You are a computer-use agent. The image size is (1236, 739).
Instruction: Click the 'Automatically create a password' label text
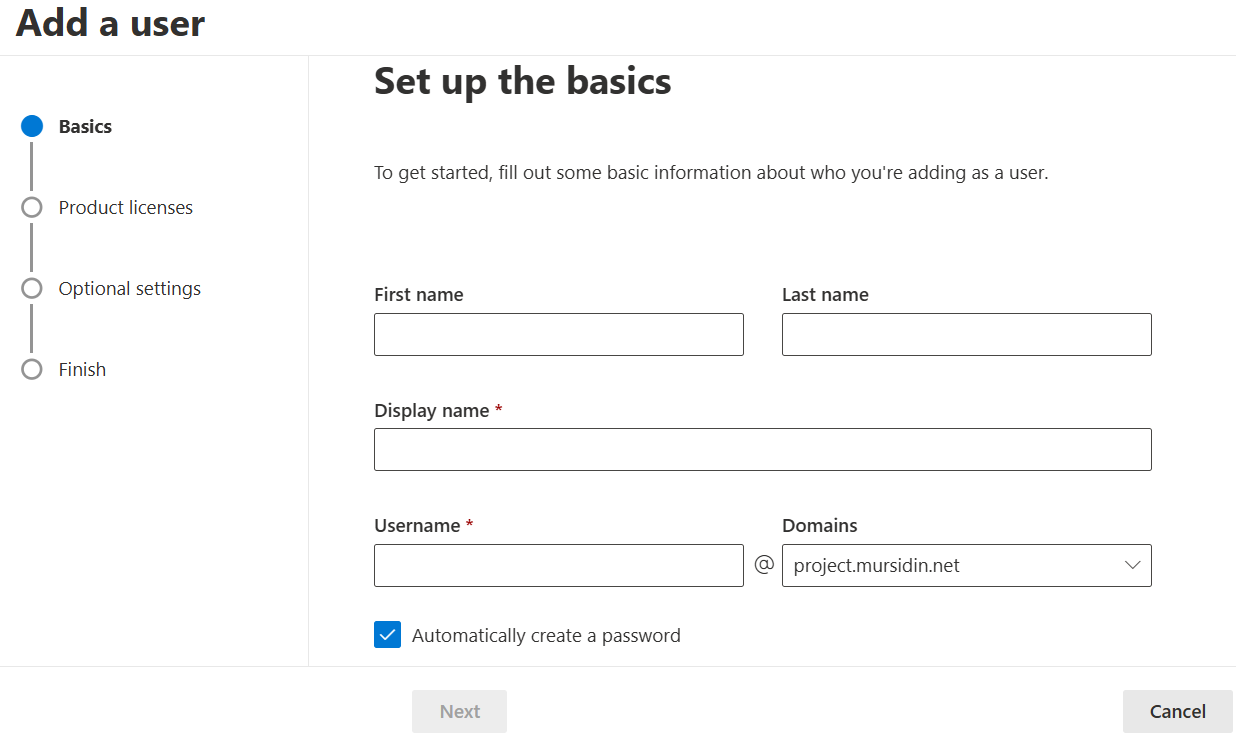pyautogui.click(x=546, y=635)
